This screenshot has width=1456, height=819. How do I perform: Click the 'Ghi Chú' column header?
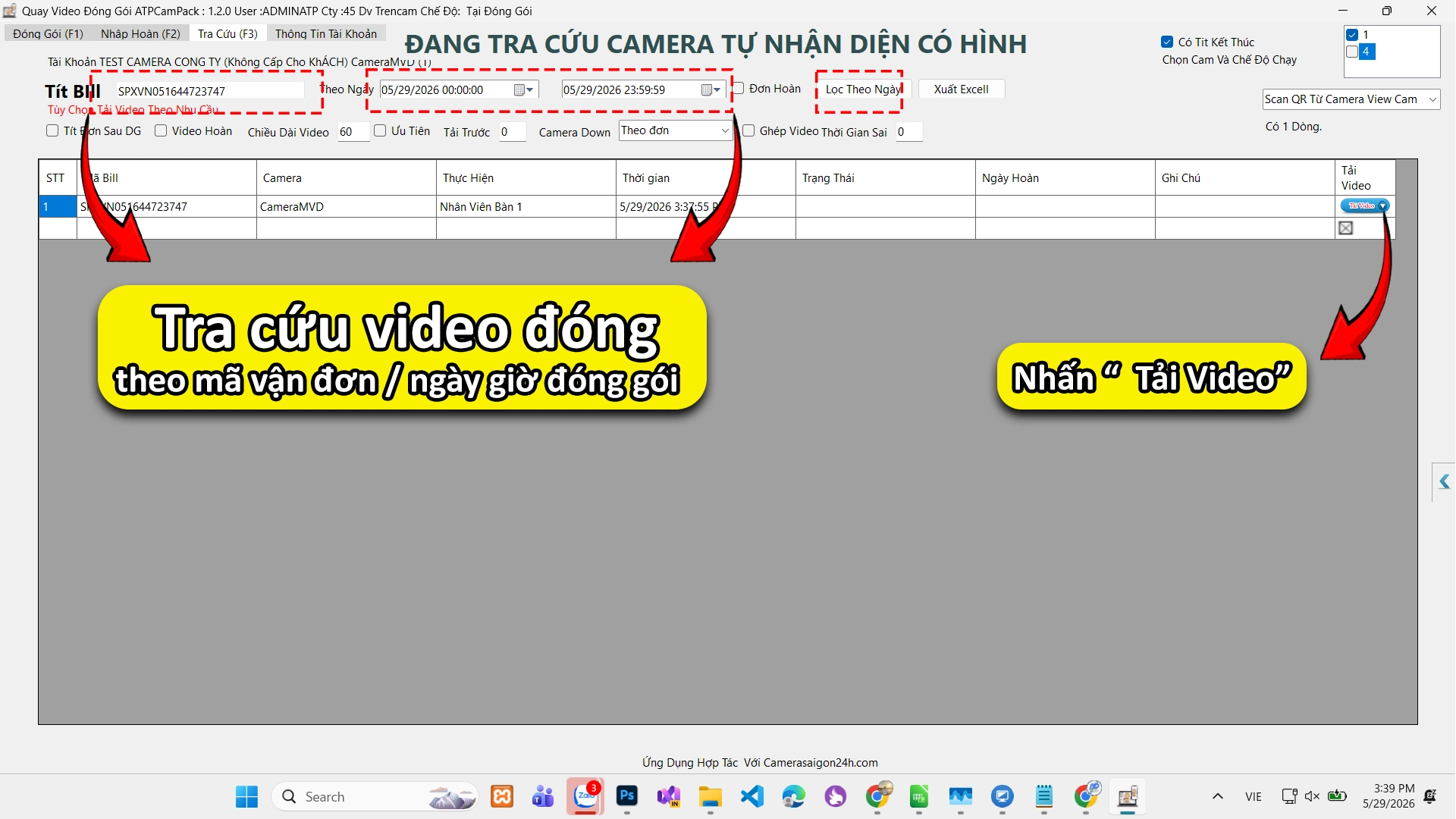(x=1244, y=177)
